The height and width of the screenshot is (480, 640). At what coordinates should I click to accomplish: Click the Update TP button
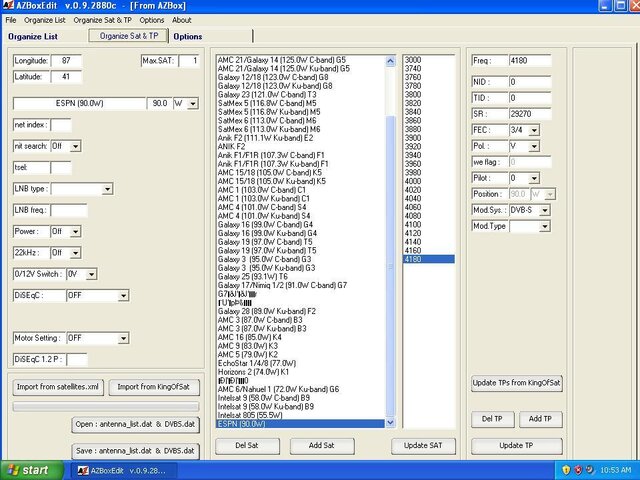[516, 446]
